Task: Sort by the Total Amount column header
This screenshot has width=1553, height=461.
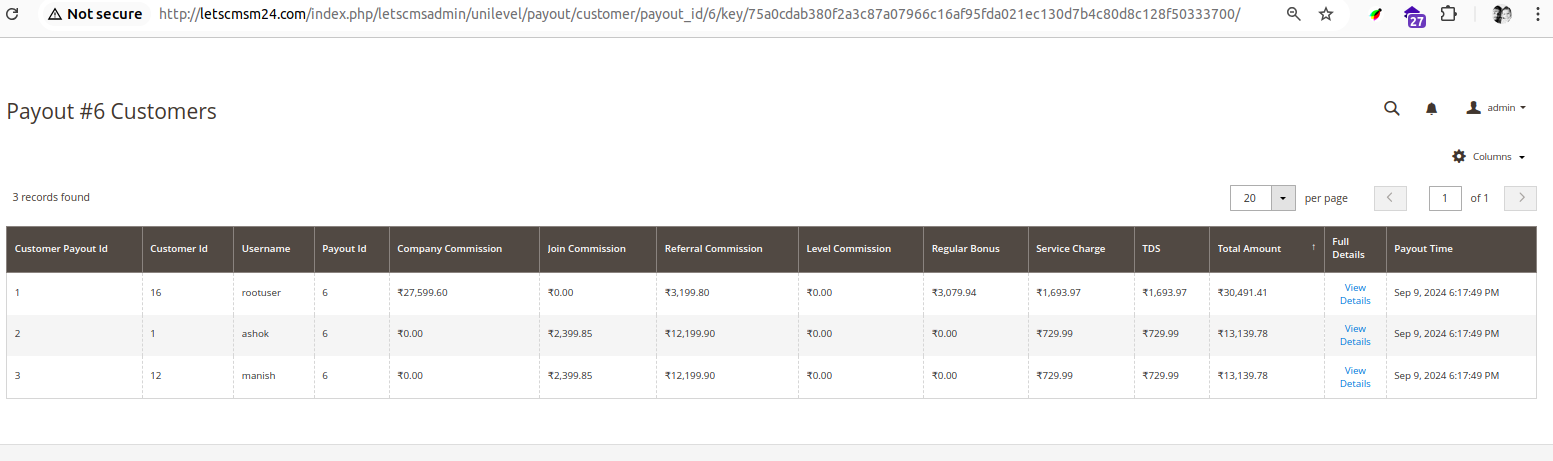Action: [1264, 249]
